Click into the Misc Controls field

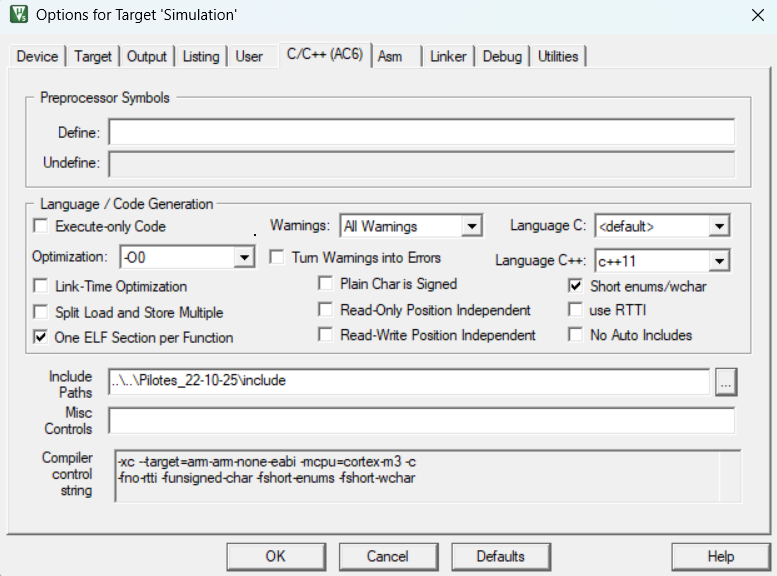coord(421,420)
